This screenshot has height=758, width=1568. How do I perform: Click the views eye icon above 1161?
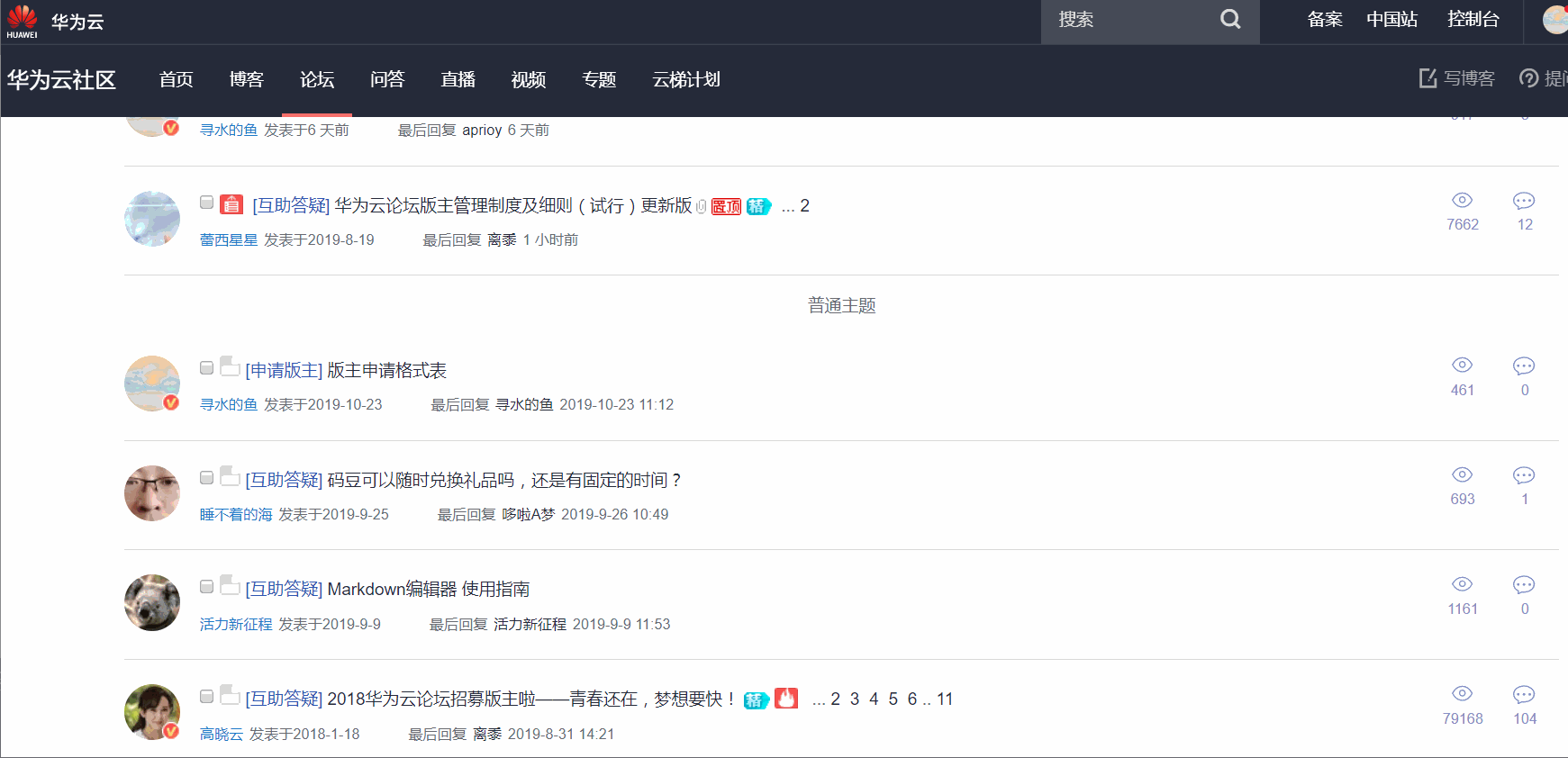pyautogui.click(x=1463, y=584)
